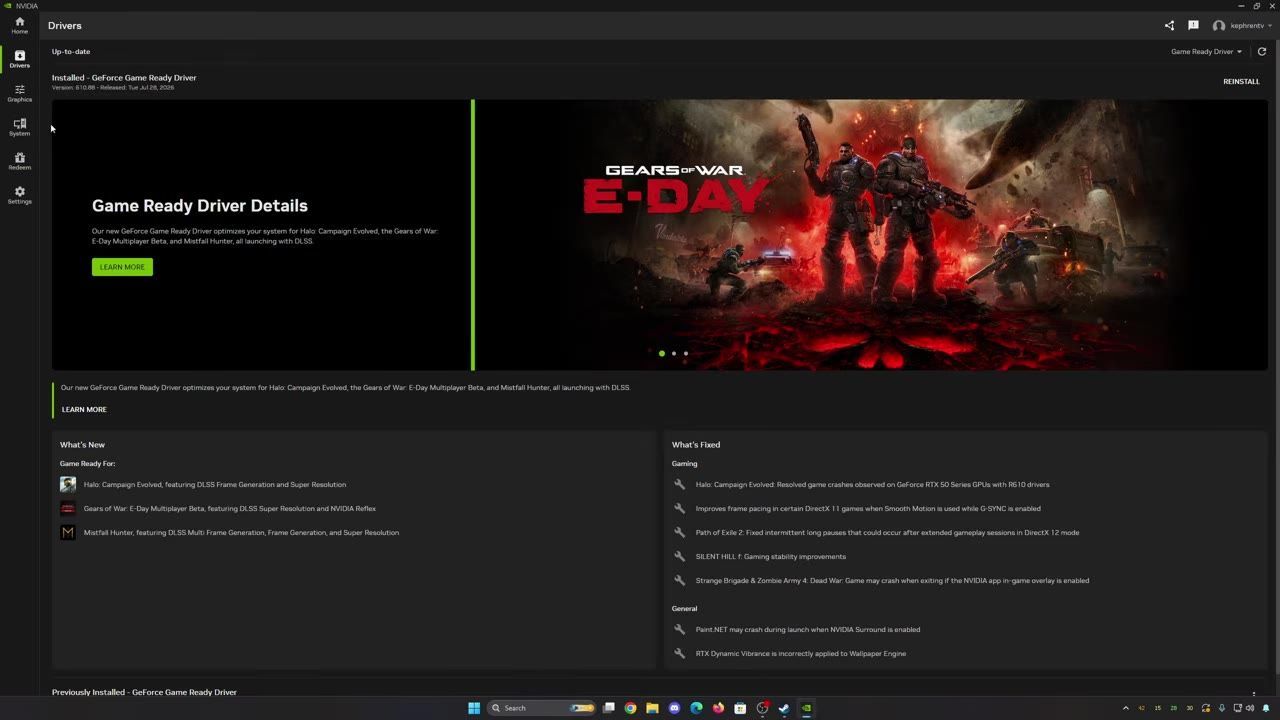
Task: Click the 'What's Fixed' heading
Action: coord(696,445)
